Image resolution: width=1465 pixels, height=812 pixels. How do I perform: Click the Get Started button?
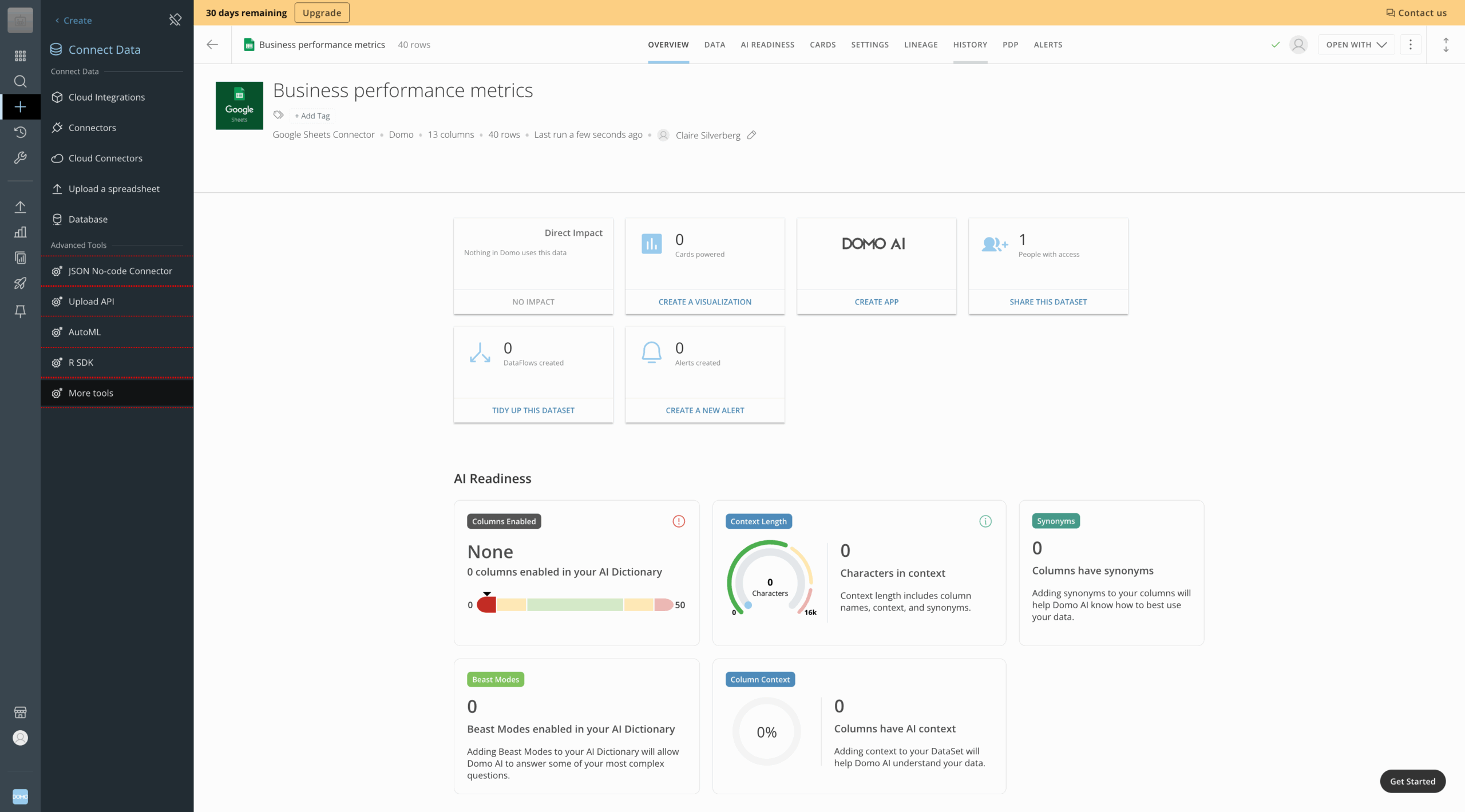click(x=1412, y=781)
